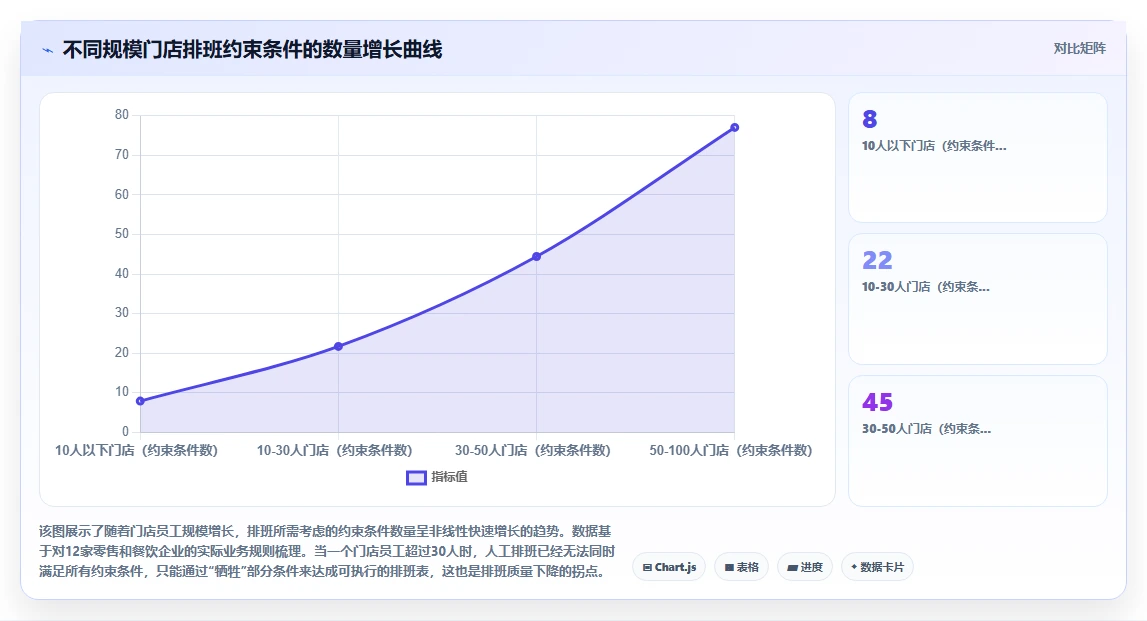Click the x-axis label 10-30人门店（约束条件数）
Viewport: 1147px width, 621px height.
334,451
